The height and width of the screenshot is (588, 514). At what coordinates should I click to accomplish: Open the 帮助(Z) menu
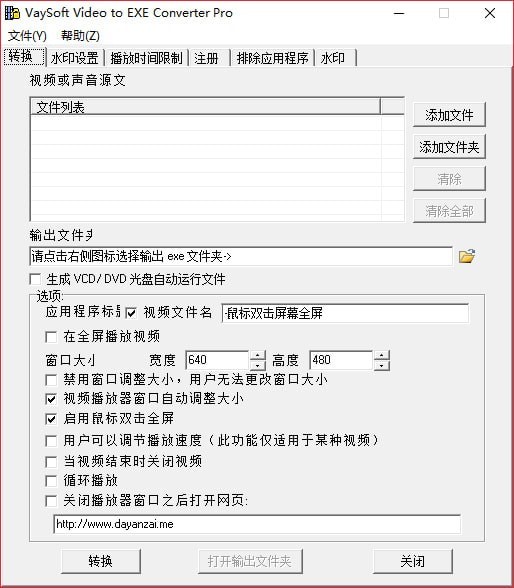tap(80, 36)
